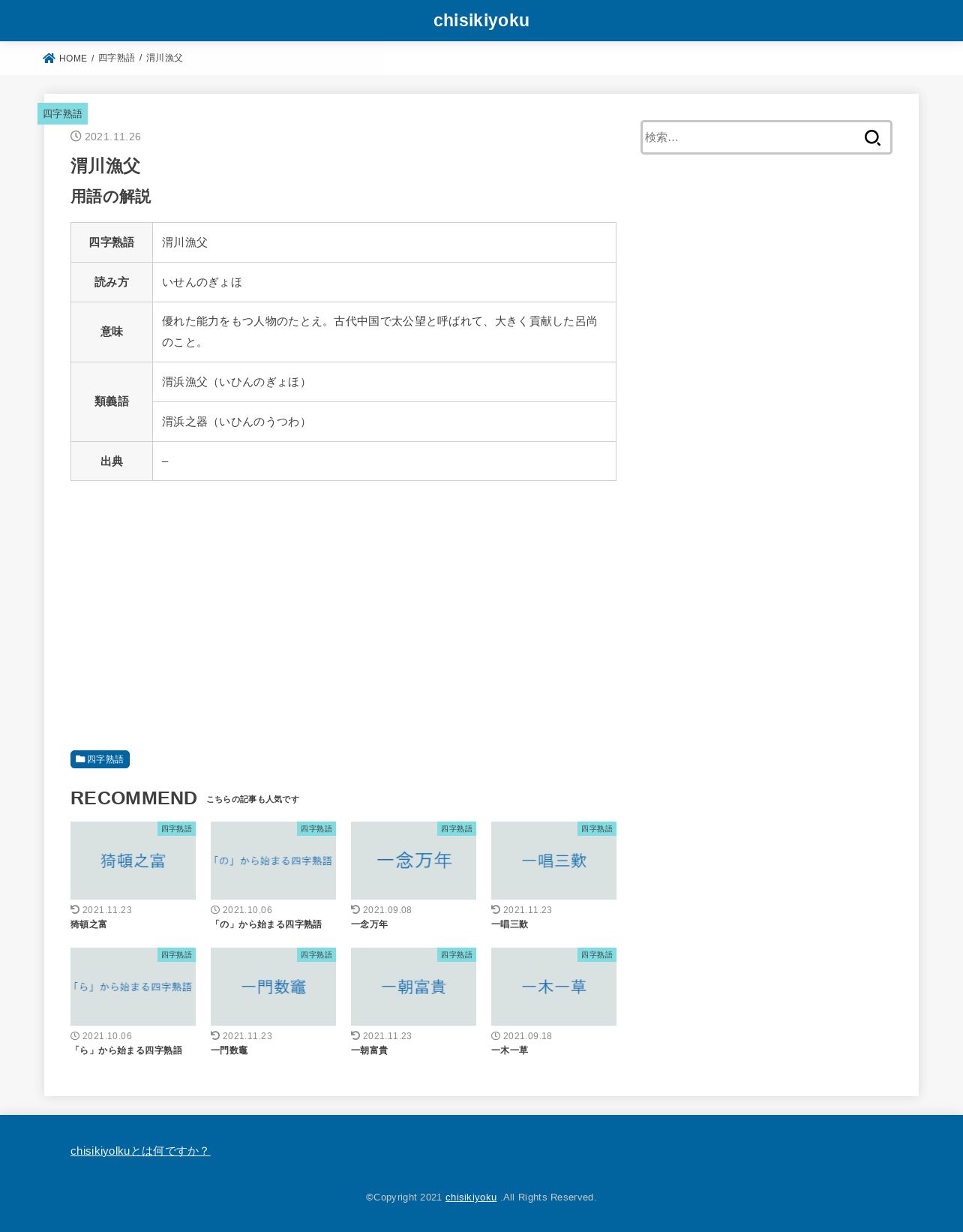This screenshot has width=963, height=1232.
Task: Click the home icon in breadcrumb
Action: click(x=49, y=59)
